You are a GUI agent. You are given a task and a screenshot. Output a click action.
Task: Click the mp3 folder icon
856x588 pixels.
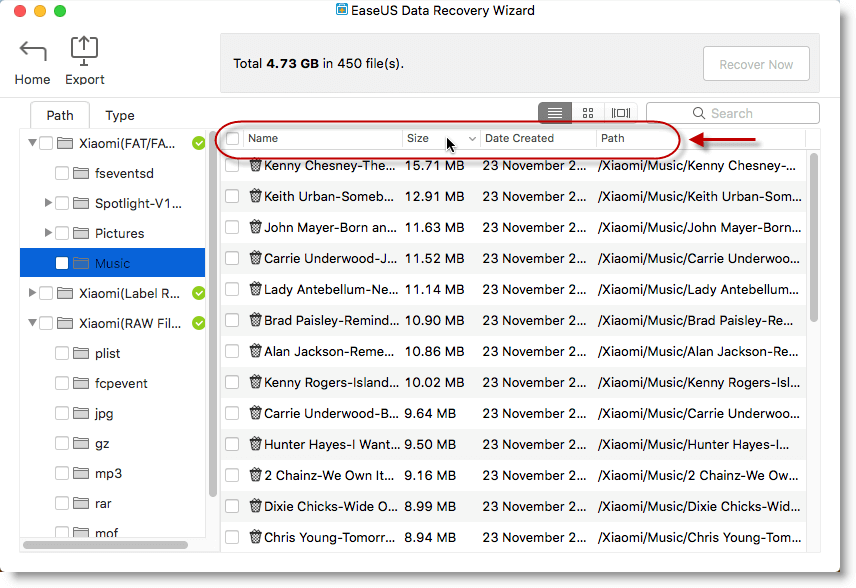pos(81,473)
